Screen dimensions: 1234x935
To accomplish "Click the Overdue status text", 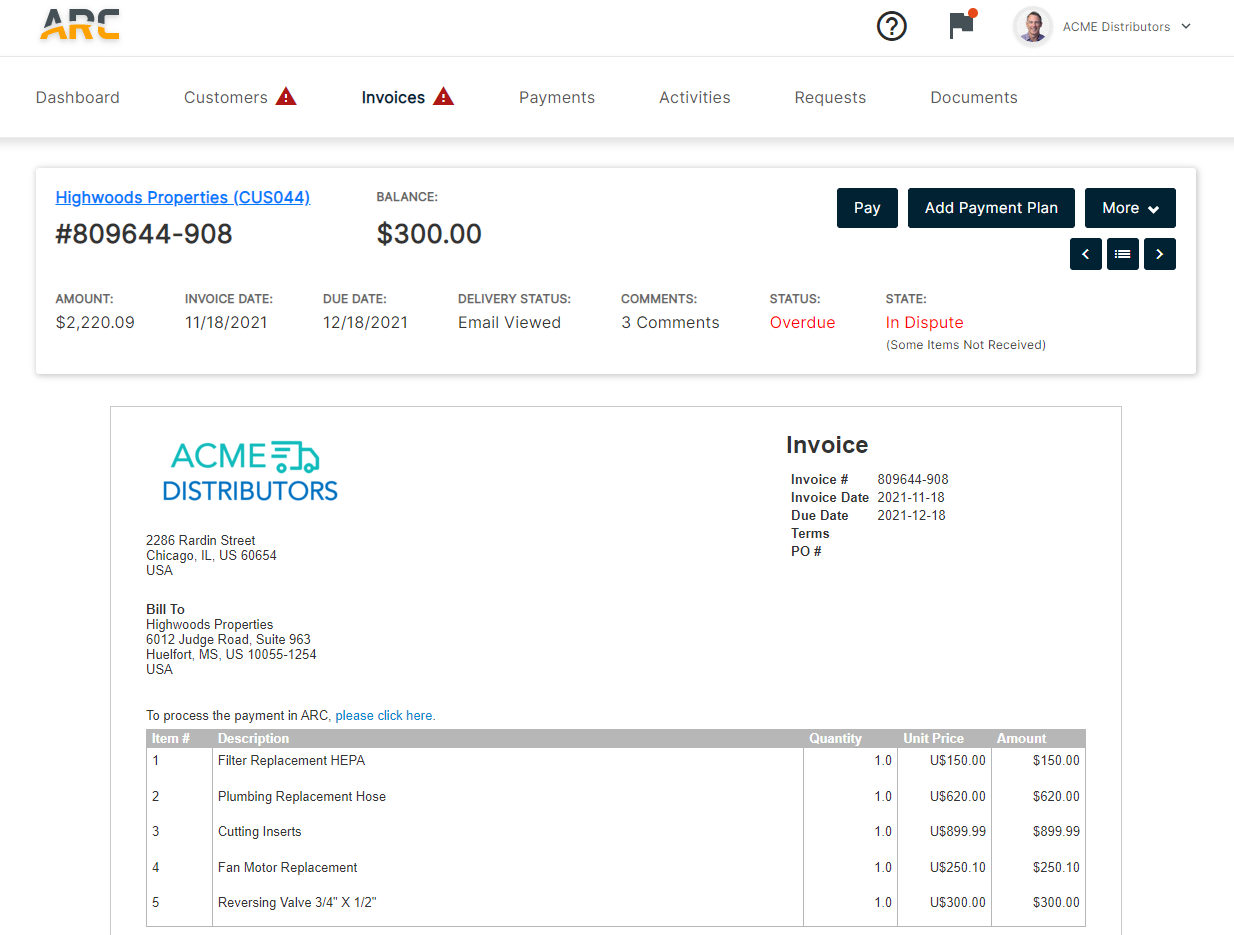I will pos(802,323).
